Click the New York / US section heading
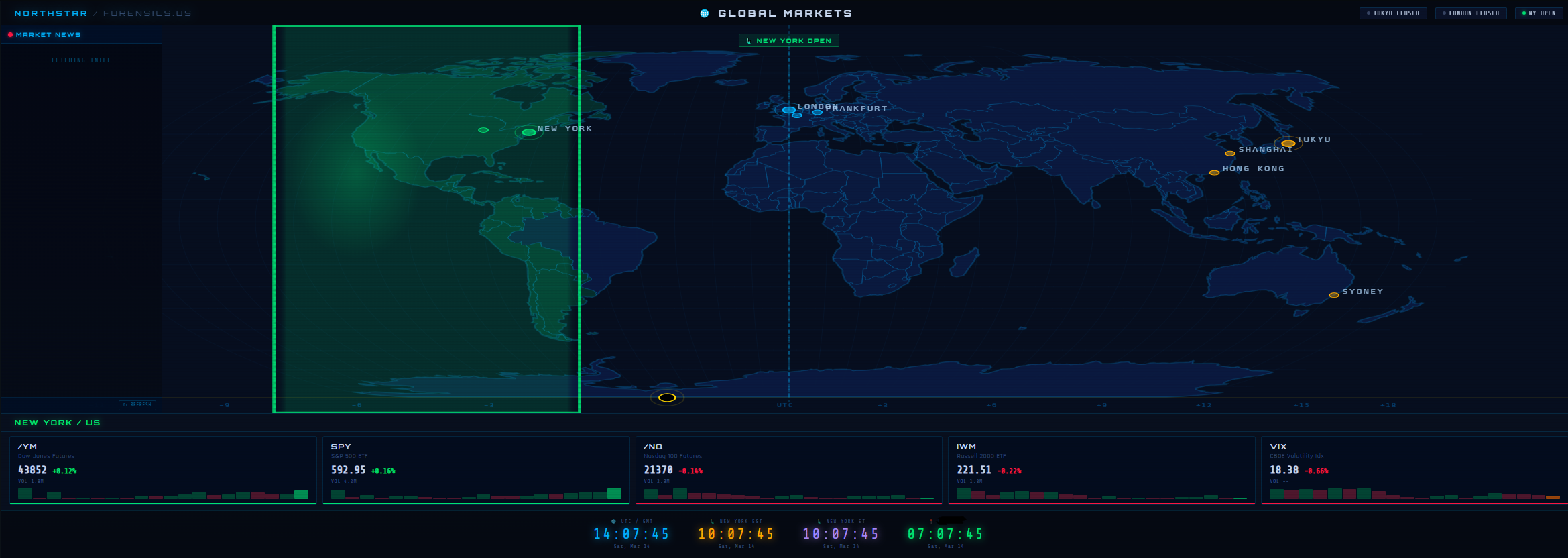Viewport: 1568px width, 558px height. click(57, 423)
